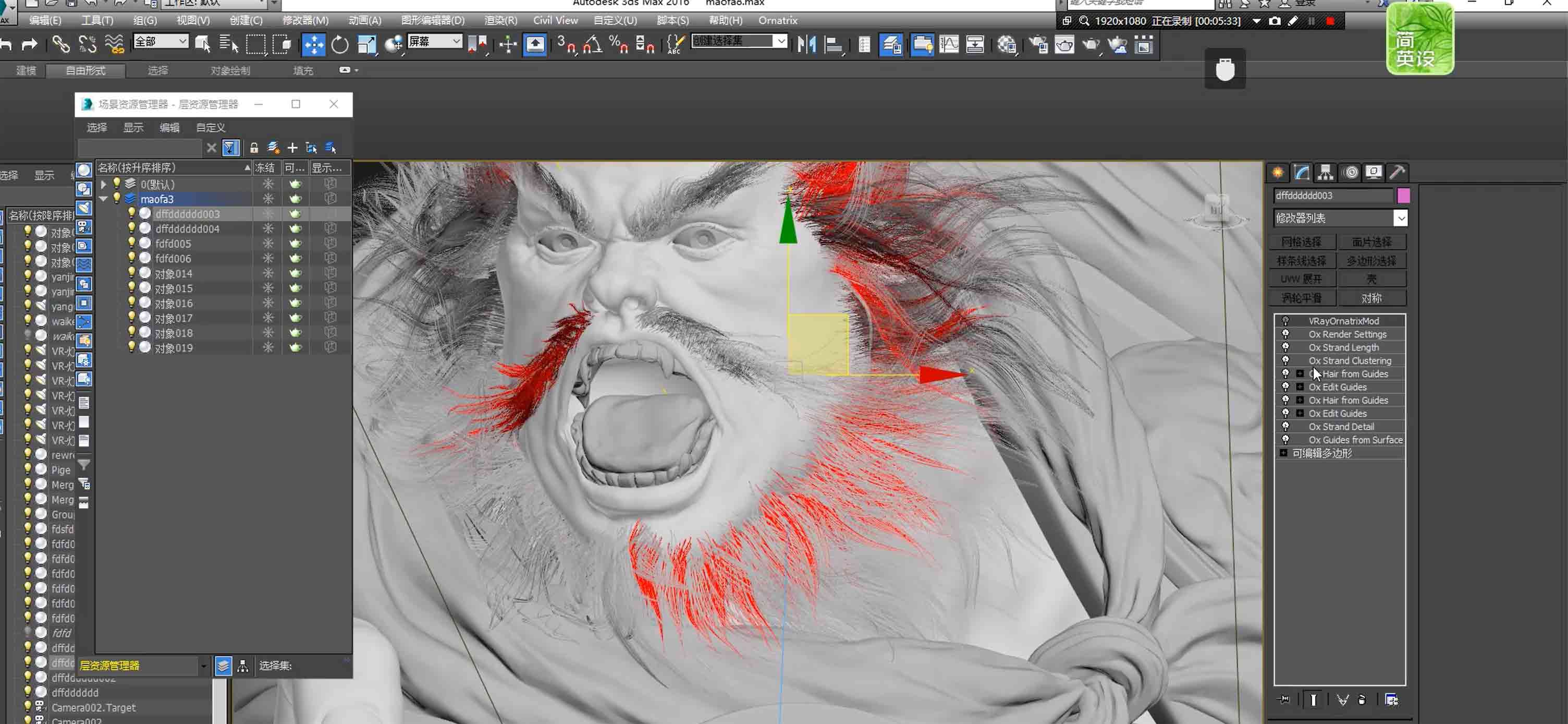Click the layer explorer search field
Viewport: 1568px width, 724px height.
coord(139,148)
